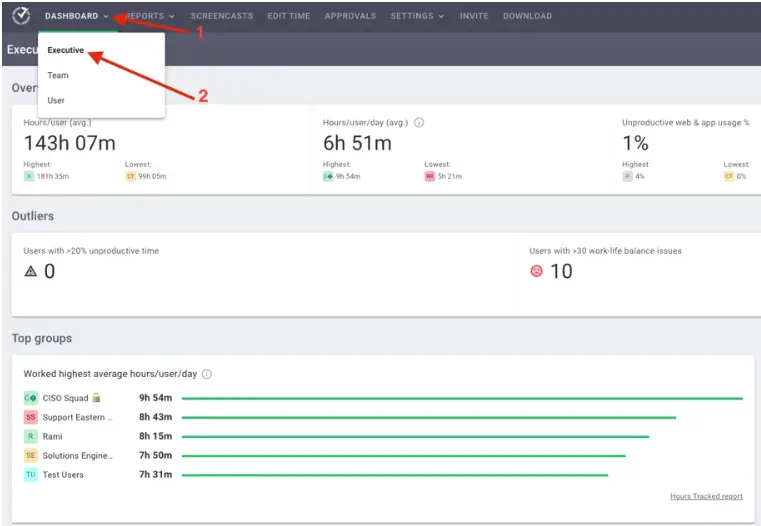Open the Dashboard dropdown menu

[x=76, y=16]
